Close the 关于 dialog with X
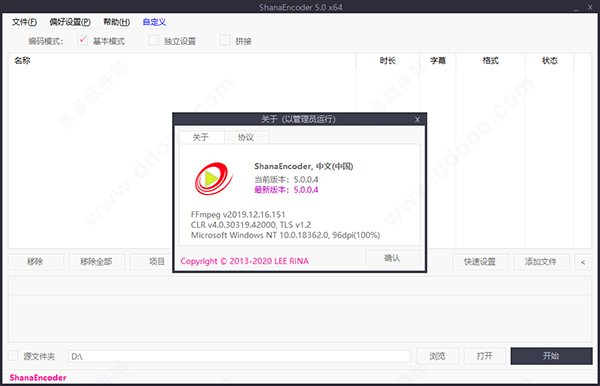The image size is (600, 386). [x=417, y=119]
